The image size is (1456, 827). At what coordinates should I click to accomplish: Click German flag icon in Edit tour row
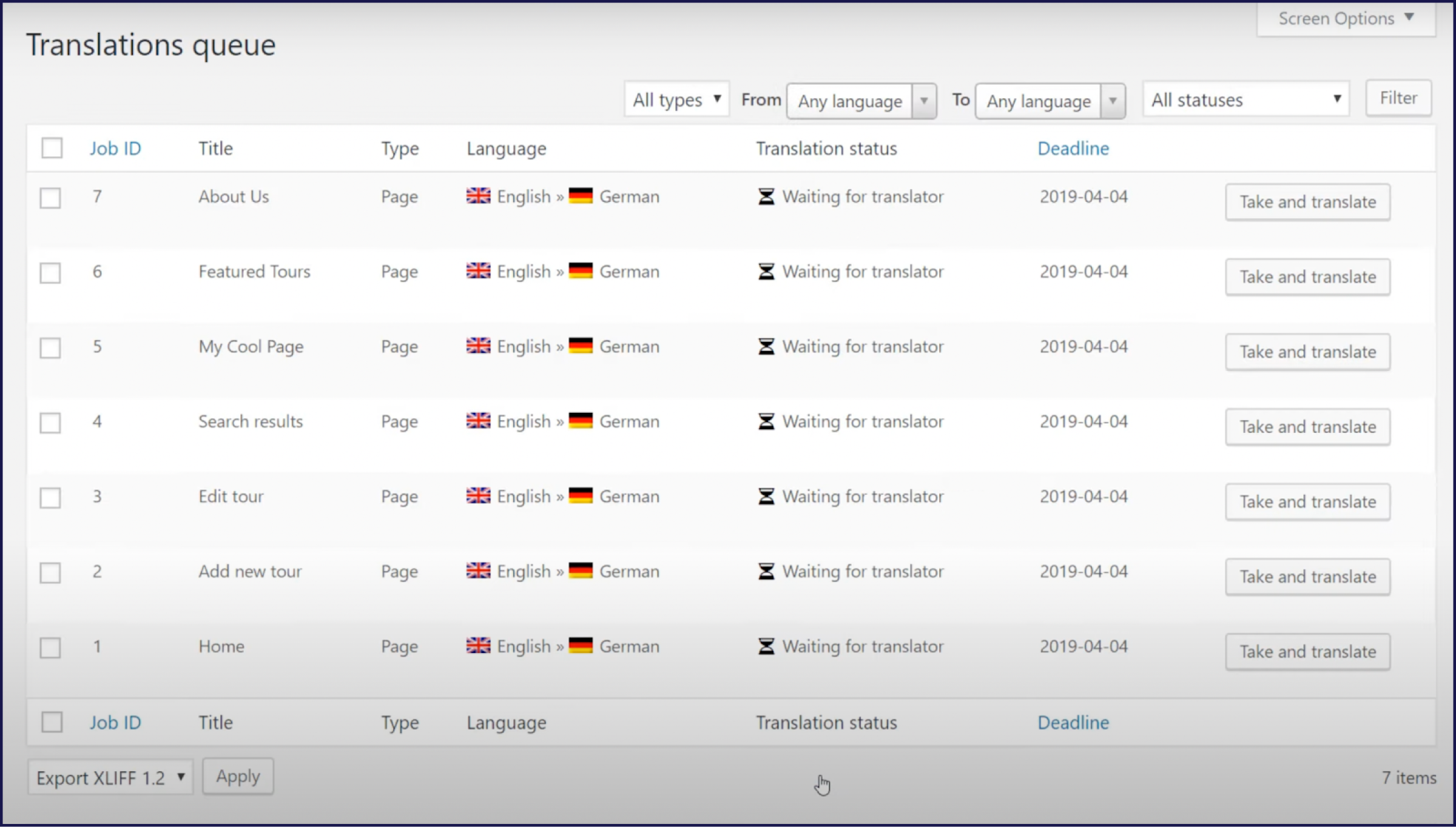coord(581,495)
